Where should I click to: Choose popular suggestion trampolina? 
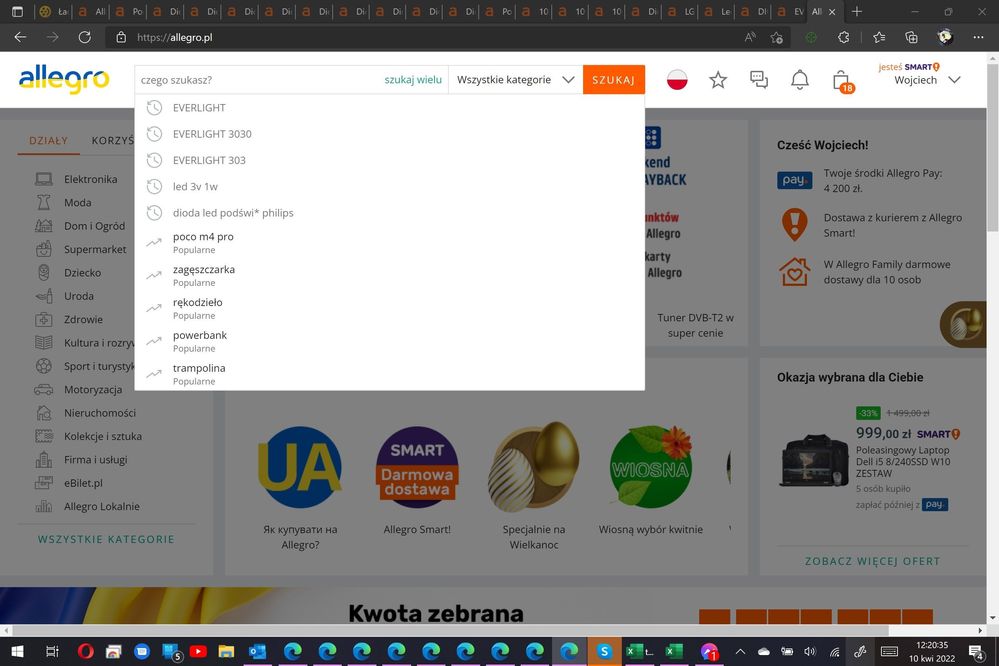(389, 374)
